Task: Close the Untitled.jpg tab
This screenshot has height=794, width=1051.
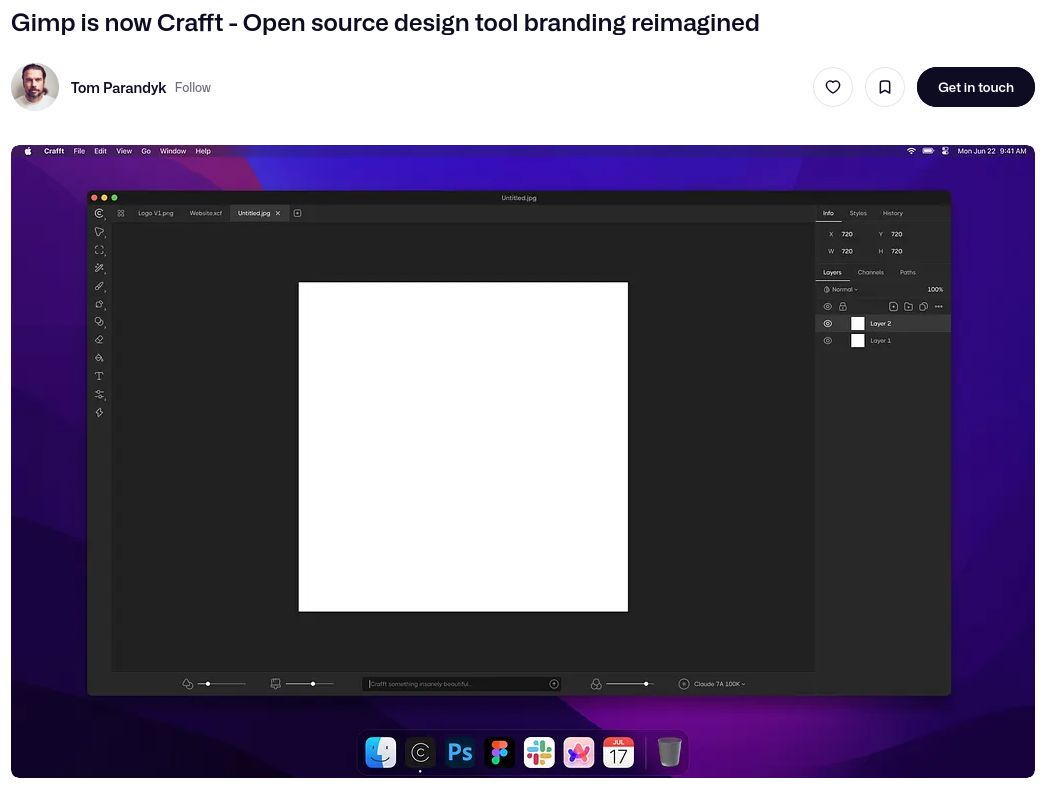Action: click(x=277, y=213)
